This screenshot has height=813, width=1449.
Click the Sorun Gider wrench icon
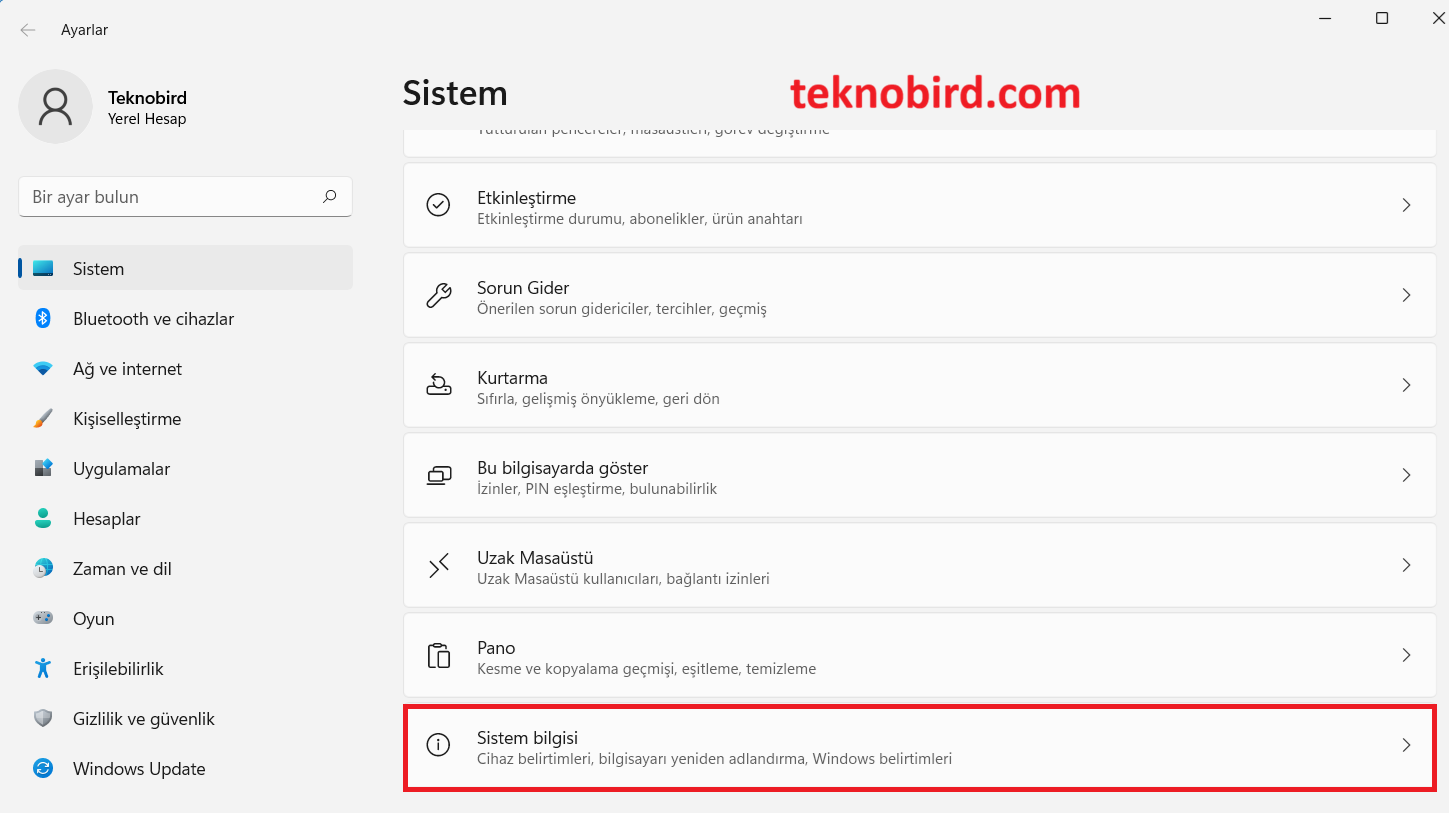tap(438, 295)
